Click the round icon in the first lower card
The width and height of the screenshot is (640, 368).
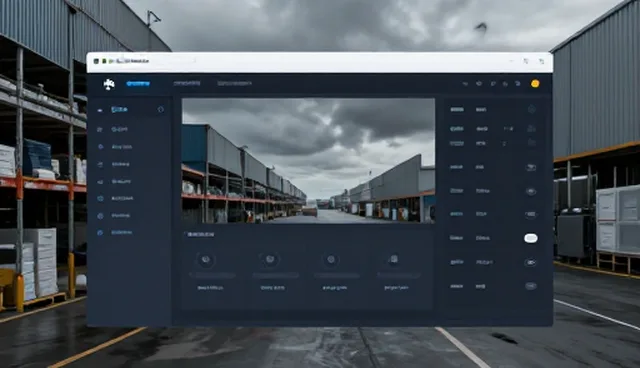[206, 259]
